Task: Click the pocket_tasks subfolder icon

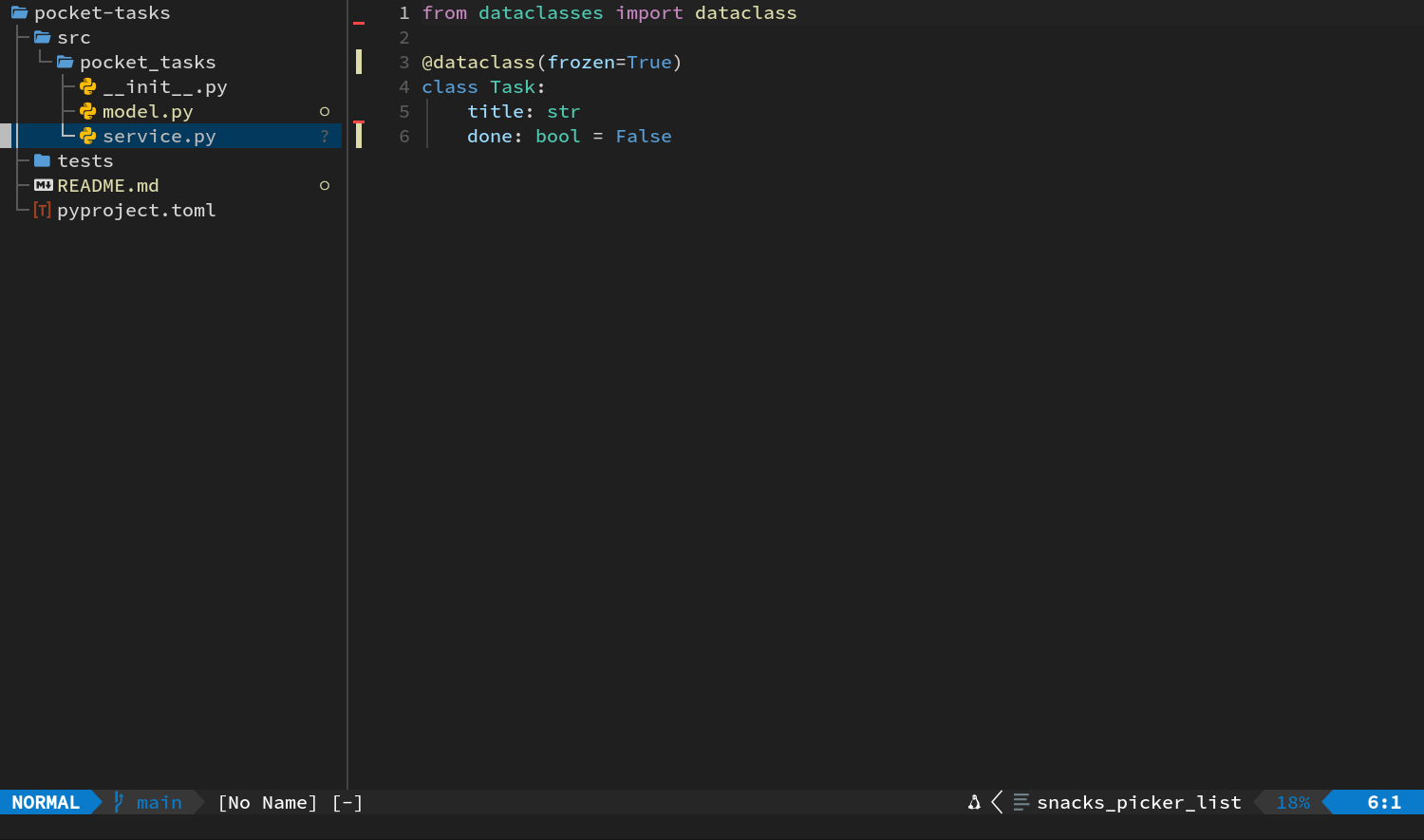Action: pyautogui.click(x=65, y=63)
